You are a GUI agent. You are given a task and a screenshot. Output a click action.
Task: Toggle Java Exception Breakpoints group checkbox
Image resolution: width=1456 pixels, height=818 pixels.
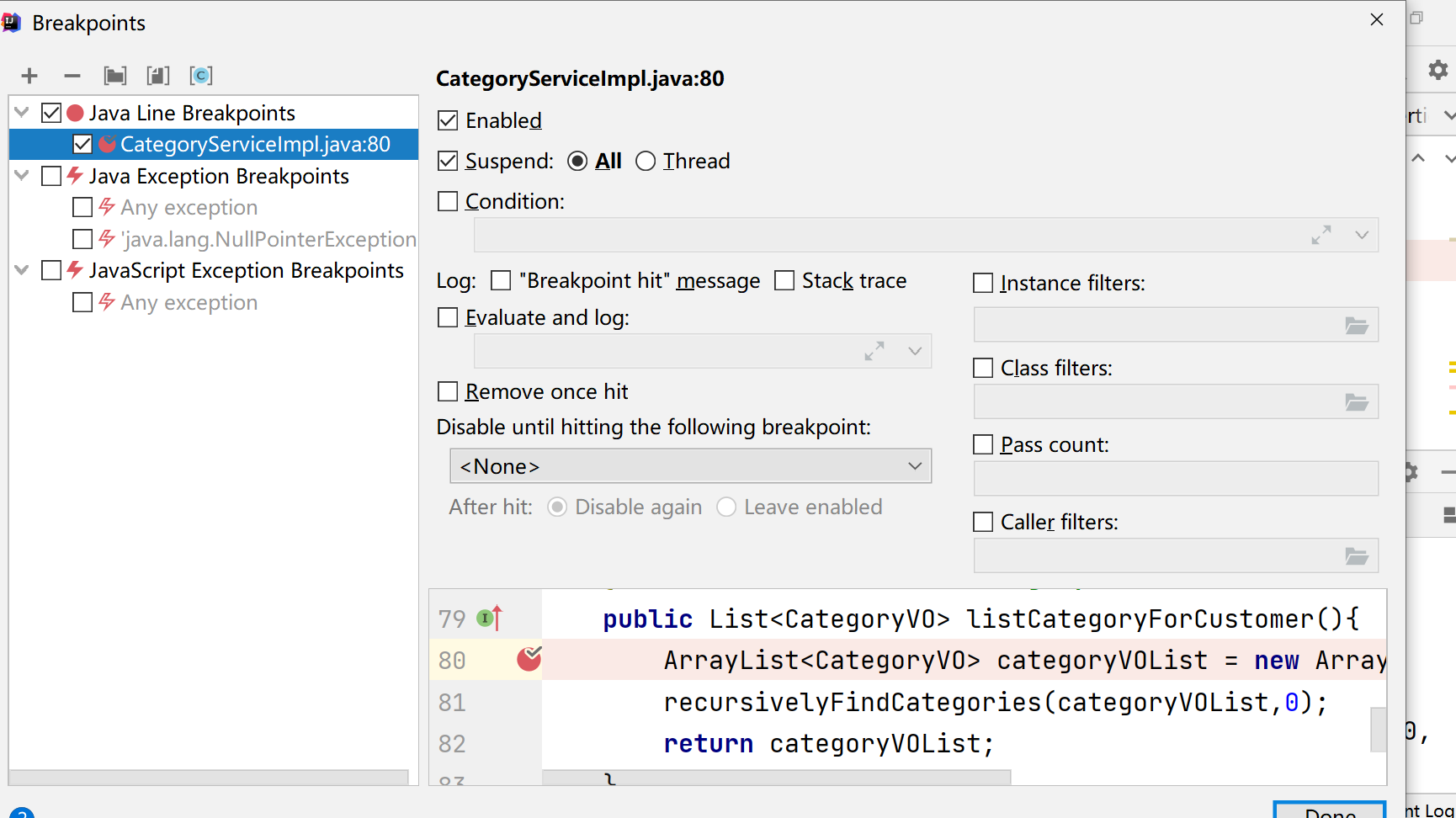point(51,176)
